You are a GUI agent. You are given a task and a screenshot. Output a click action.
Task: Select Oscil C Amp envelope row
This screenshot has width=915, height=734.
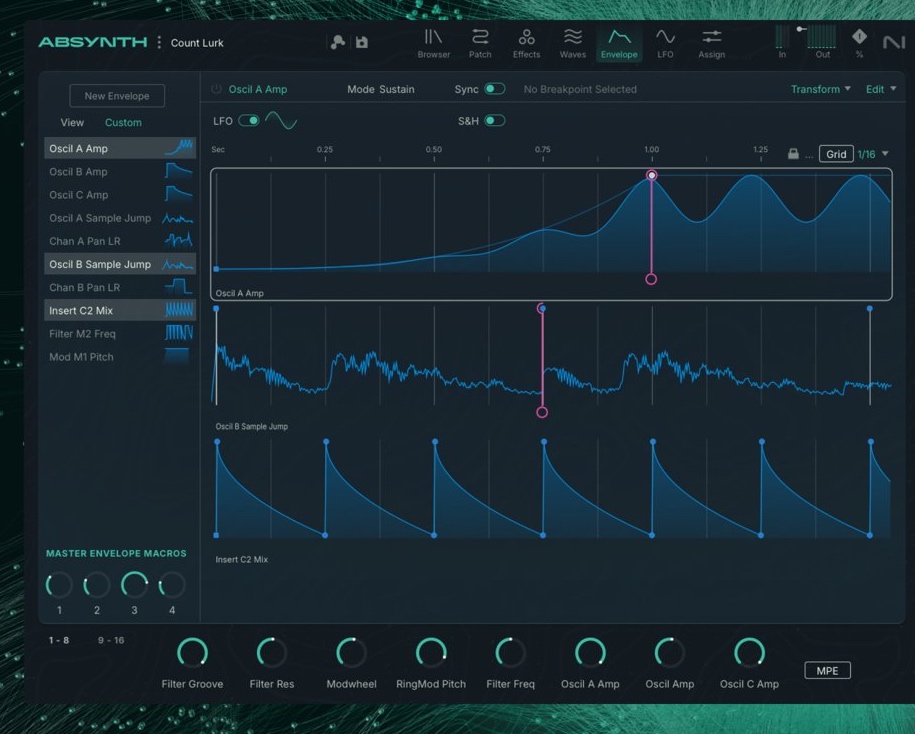click(120, 195)
